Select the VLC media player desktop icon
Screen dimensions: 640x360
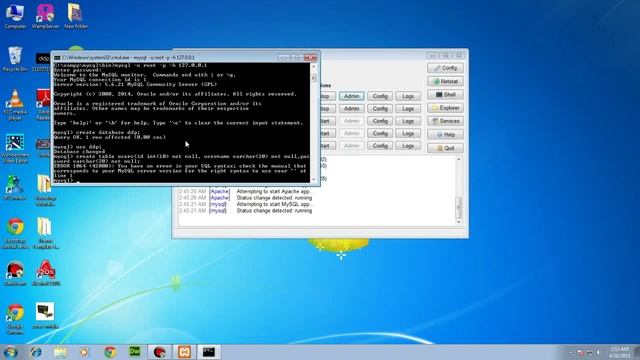(x=15, y=105)
